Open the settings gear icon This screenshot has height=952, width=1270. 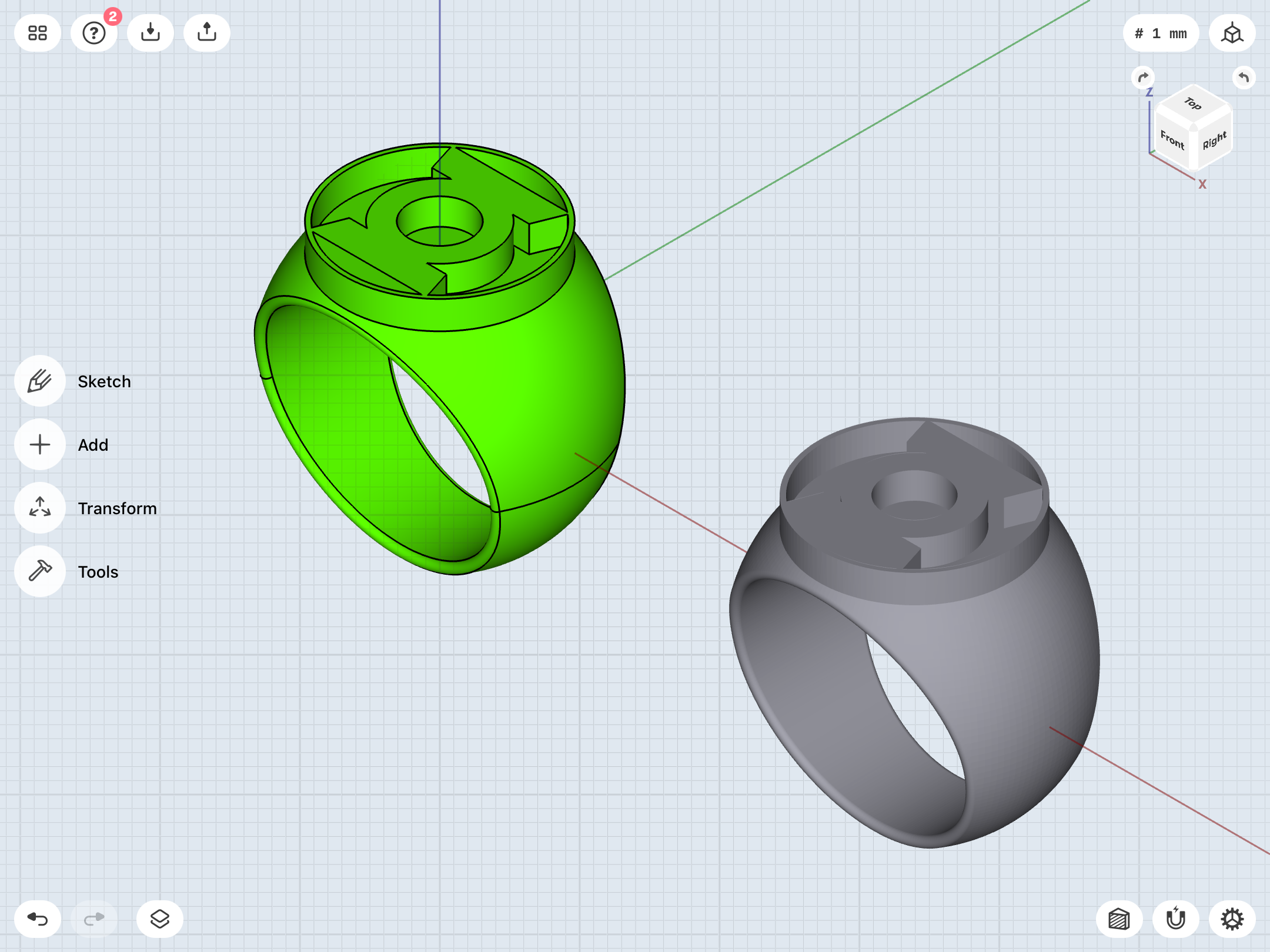(x=1232, y=919)
